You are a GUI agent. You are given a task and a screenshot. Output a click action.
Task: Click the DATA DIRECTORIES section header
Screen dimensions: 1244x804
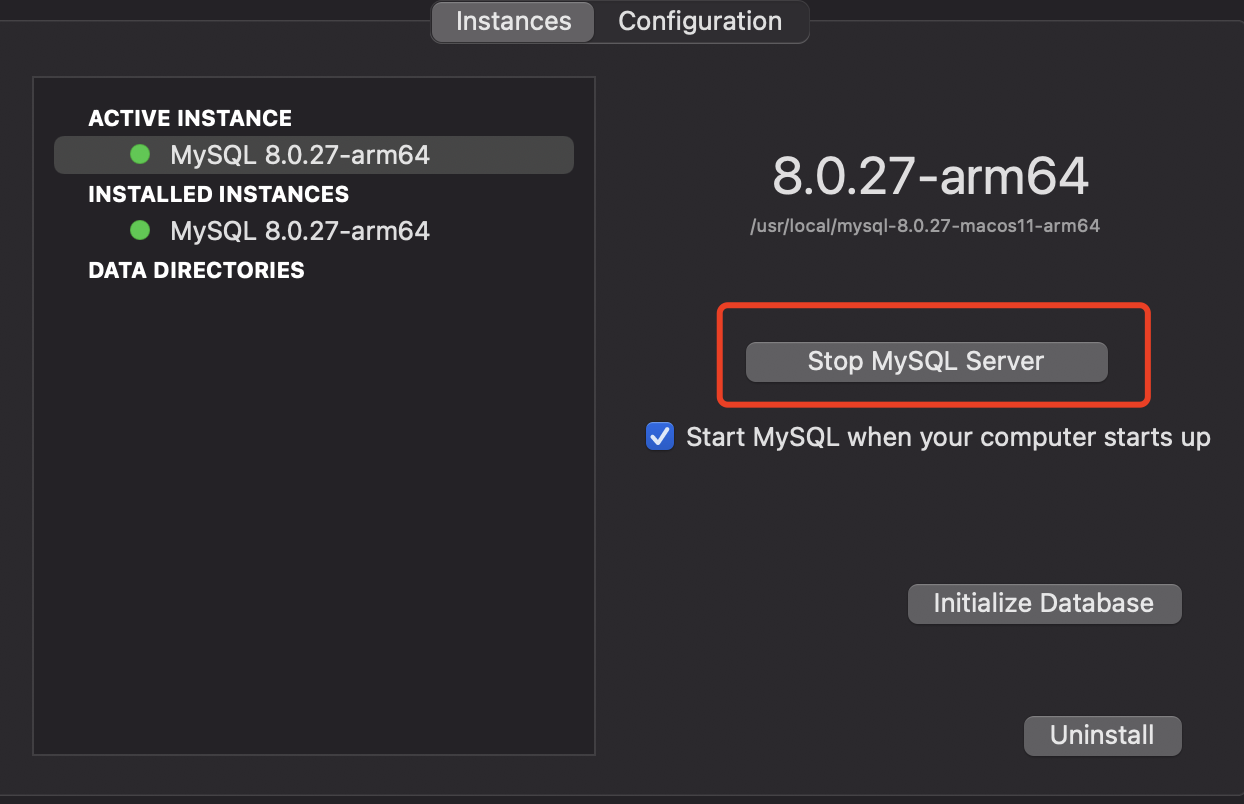coord(196,270)
